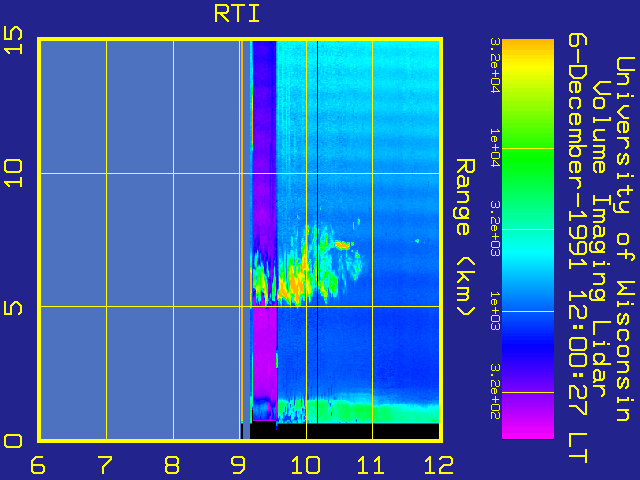Click the 3.2e+02 colorbar label
The height and width of the screenshot is (480, 640).
tap(495, 392)
